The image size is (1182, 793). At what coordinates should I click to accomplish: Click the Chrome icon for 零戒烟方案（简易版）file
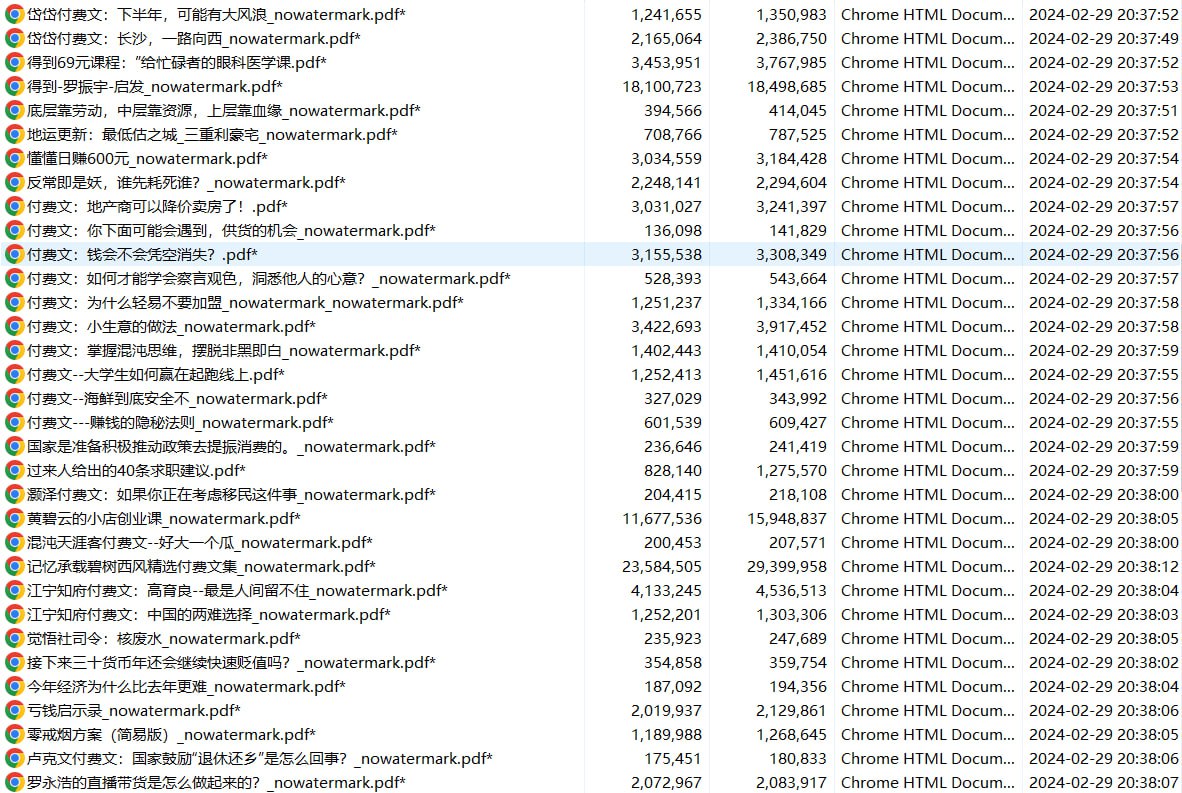(14, 735)
